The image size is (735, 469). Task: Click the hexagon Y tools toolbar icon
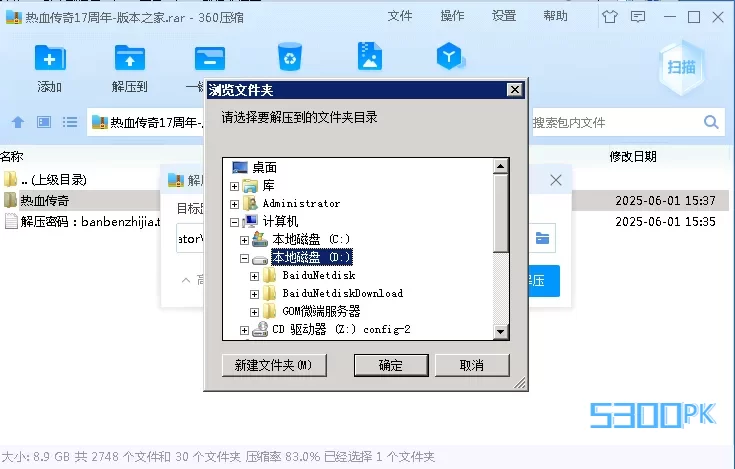[x=450, y=56]
